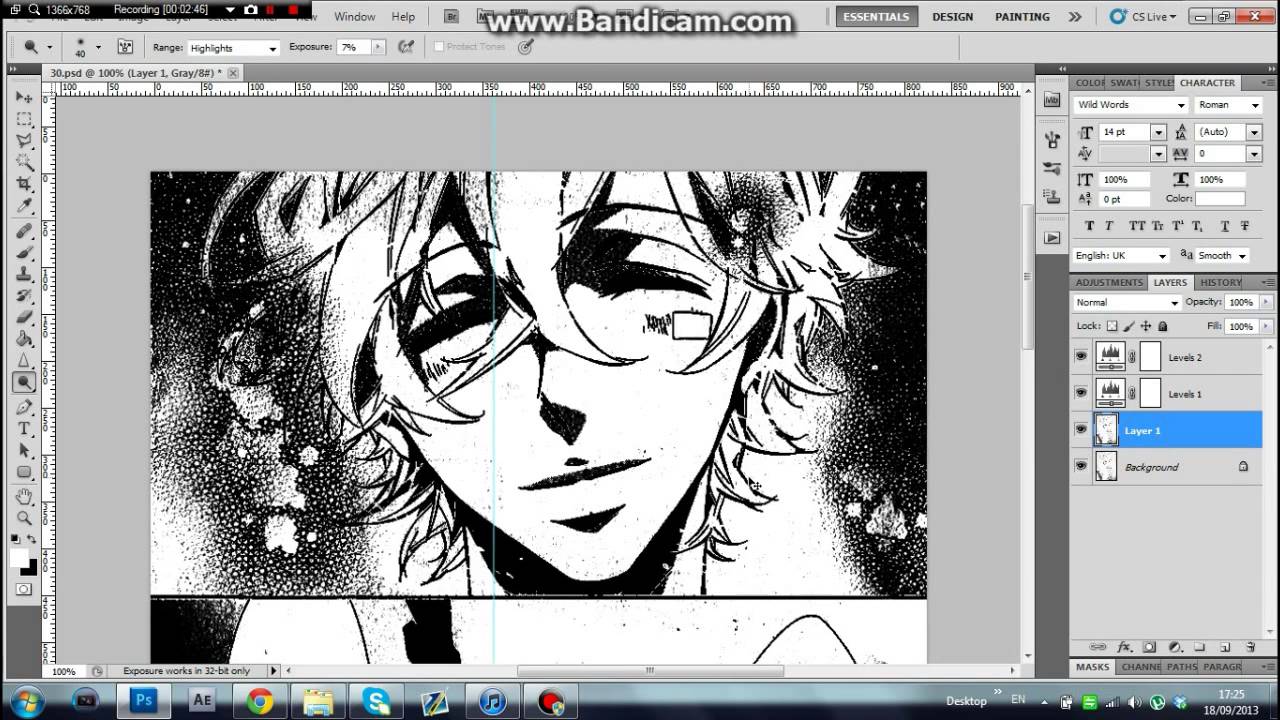Select the Dodge tool in the toolbox

tap(24, 382)
